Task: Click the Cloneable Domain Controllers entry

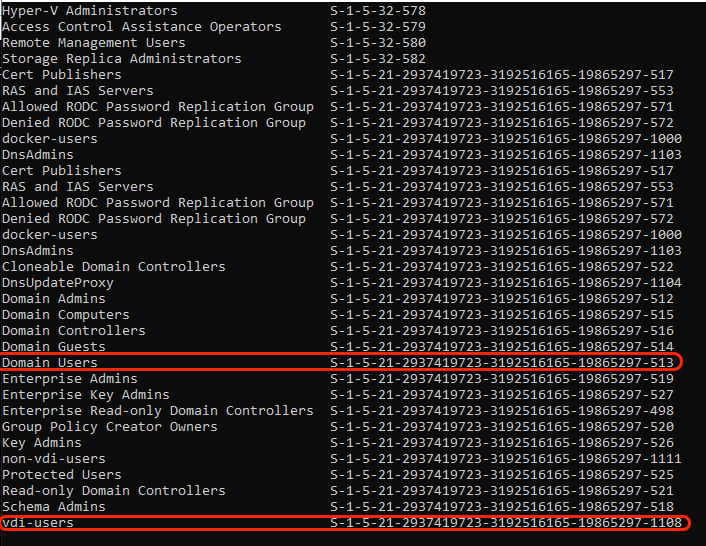Action: click(x=113, y=267)
